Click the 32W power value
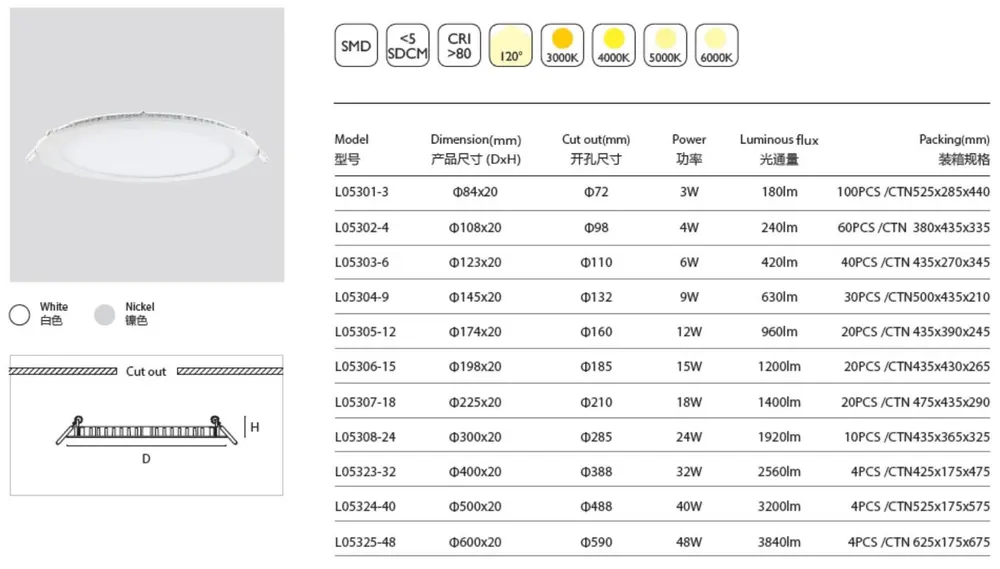The image size is (1000, 569). [689, 472]
